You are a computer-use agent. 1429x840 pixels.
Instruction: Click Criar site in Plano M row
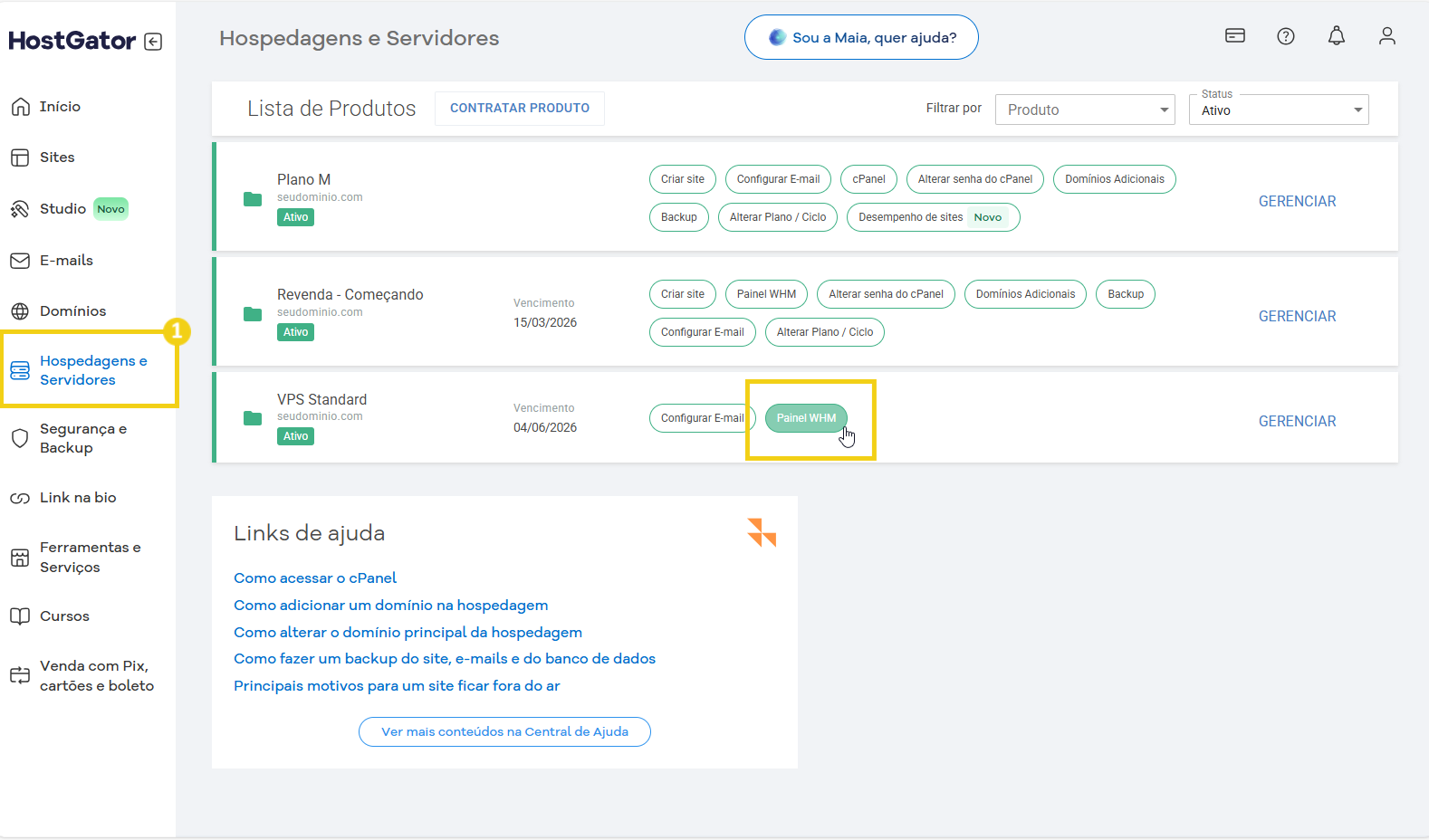(x=683, y=179)
